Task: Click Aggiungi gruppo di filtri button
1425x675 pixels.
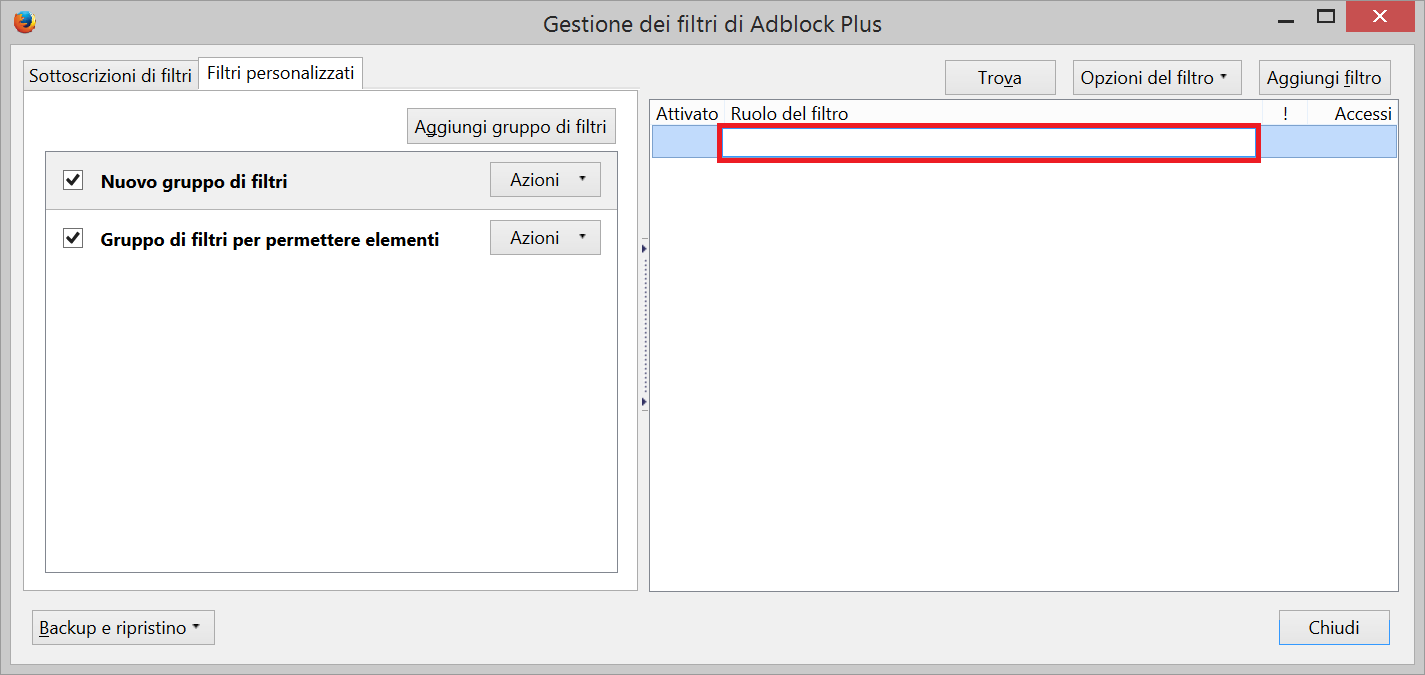Action: click(x=511, y=127)
